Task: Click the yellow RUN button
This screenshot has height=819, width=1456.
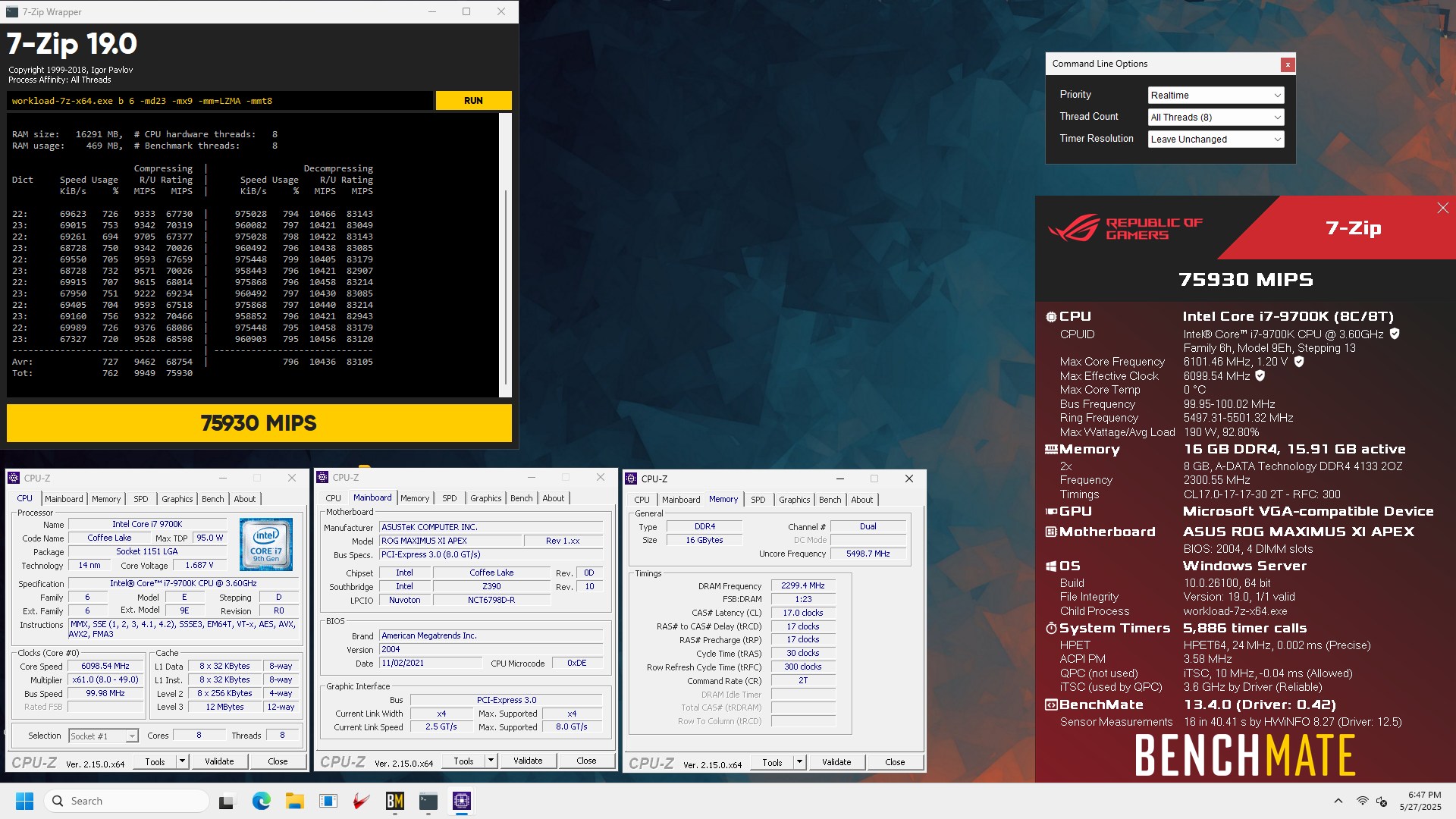Action: [x=473, y=100]
